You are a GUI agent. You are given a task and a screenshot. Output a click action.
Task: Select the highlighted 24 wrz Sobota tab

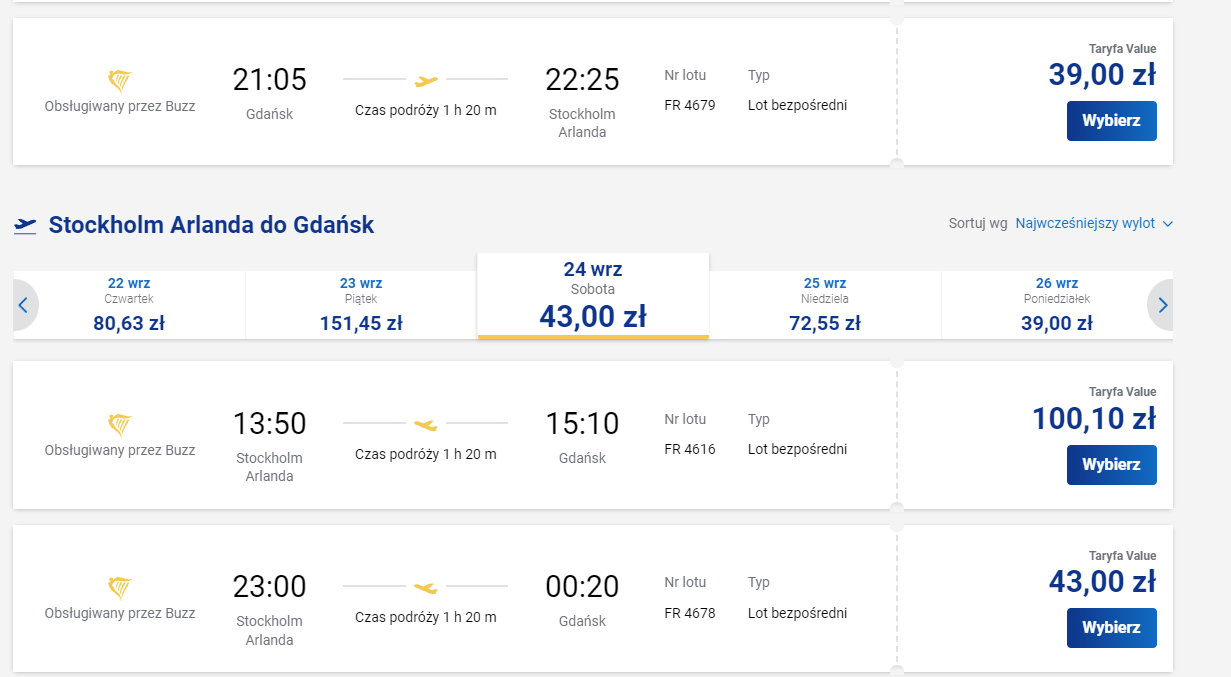click(x=593, y=296)
